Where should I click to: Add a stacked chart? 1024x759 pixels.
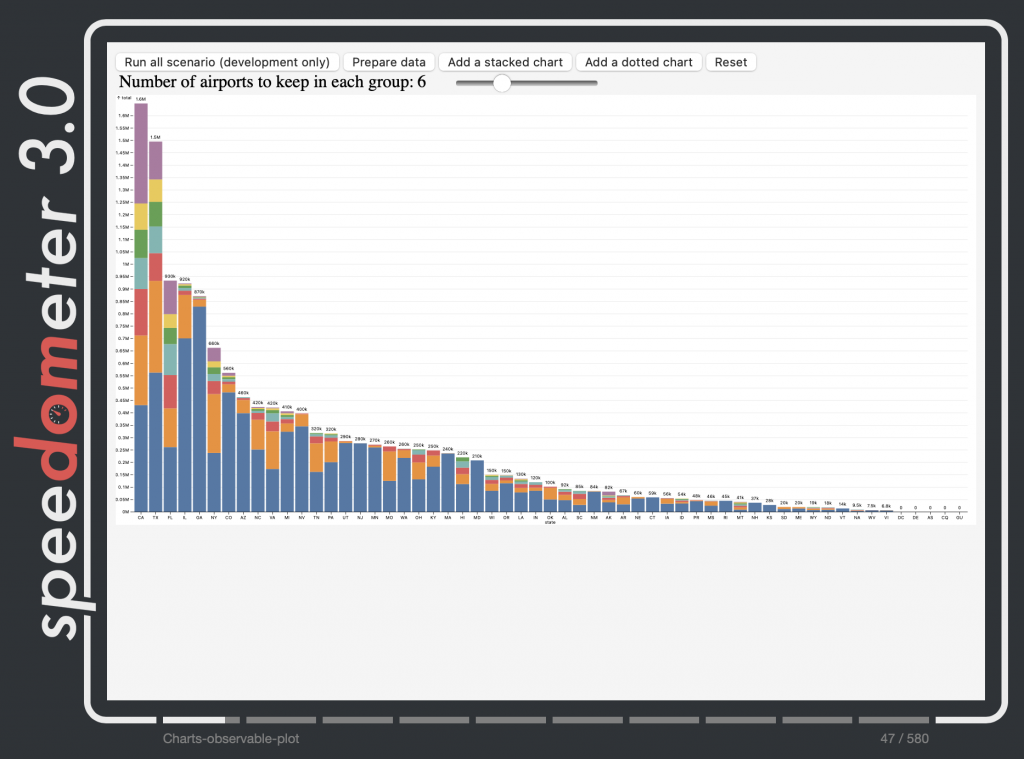pos(505,62)
